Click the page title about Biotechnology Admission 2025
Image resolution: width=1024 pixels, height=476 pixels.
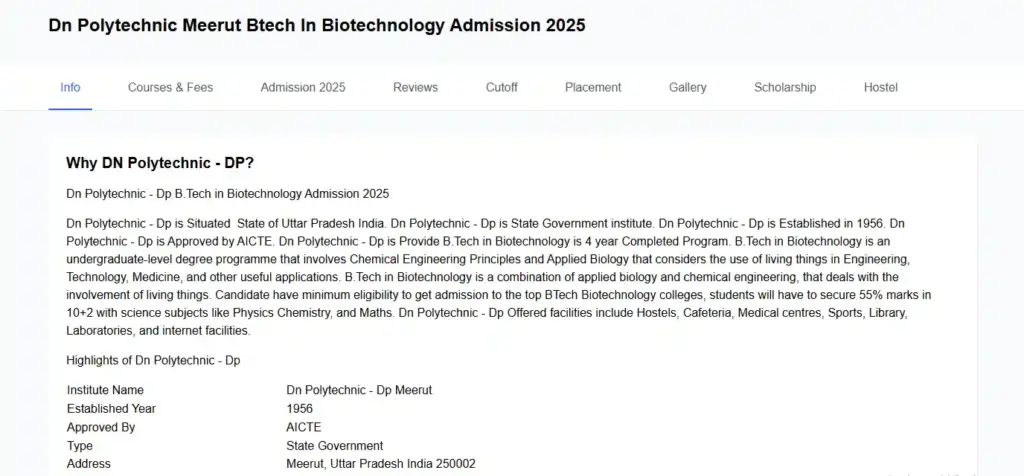point(317,25)
